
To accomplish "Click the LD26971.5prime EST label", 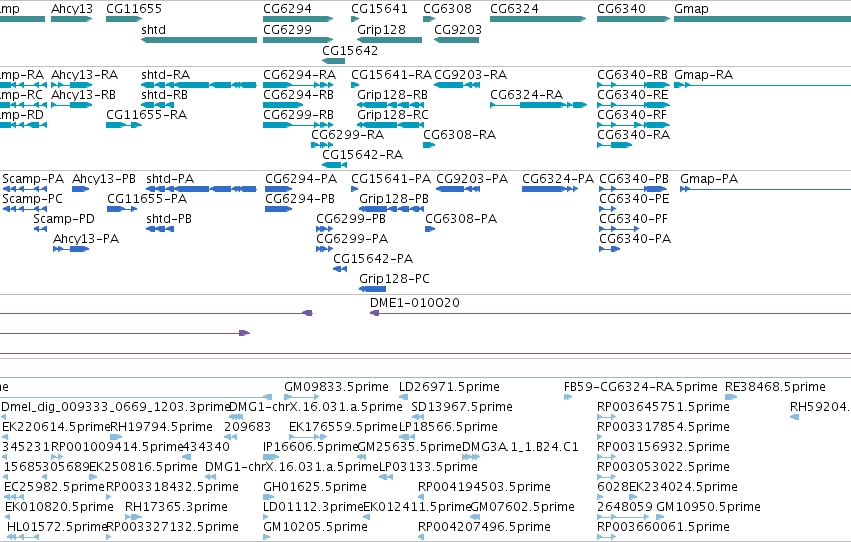I will click(x=449, y=387).
